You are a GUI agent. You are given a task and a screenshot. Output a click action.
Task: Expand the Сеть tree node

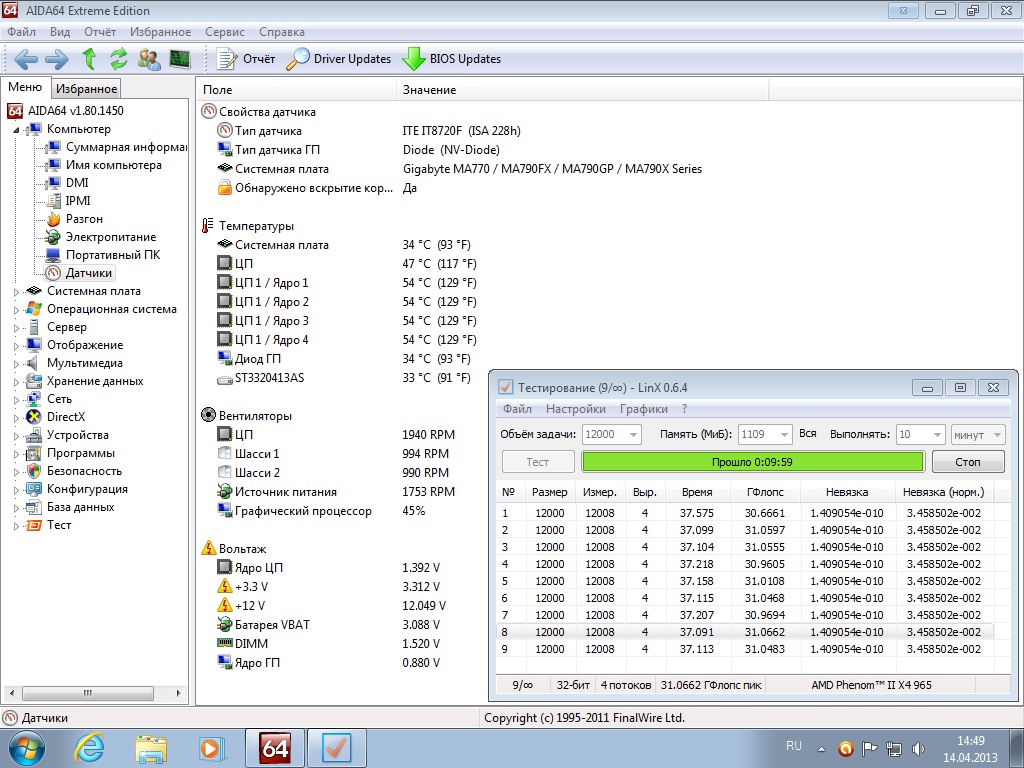point(17,400)
